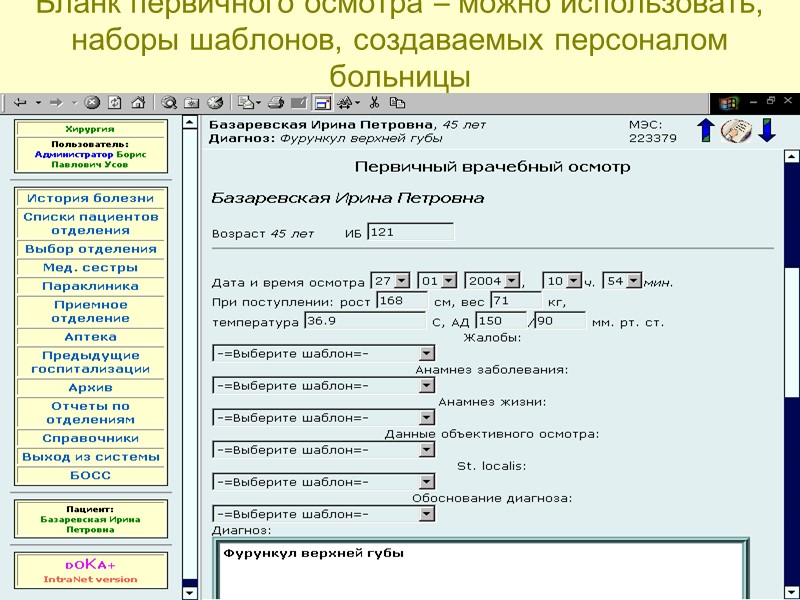Click the left panel scrollbar down arrow

click(x=190, y=593)
